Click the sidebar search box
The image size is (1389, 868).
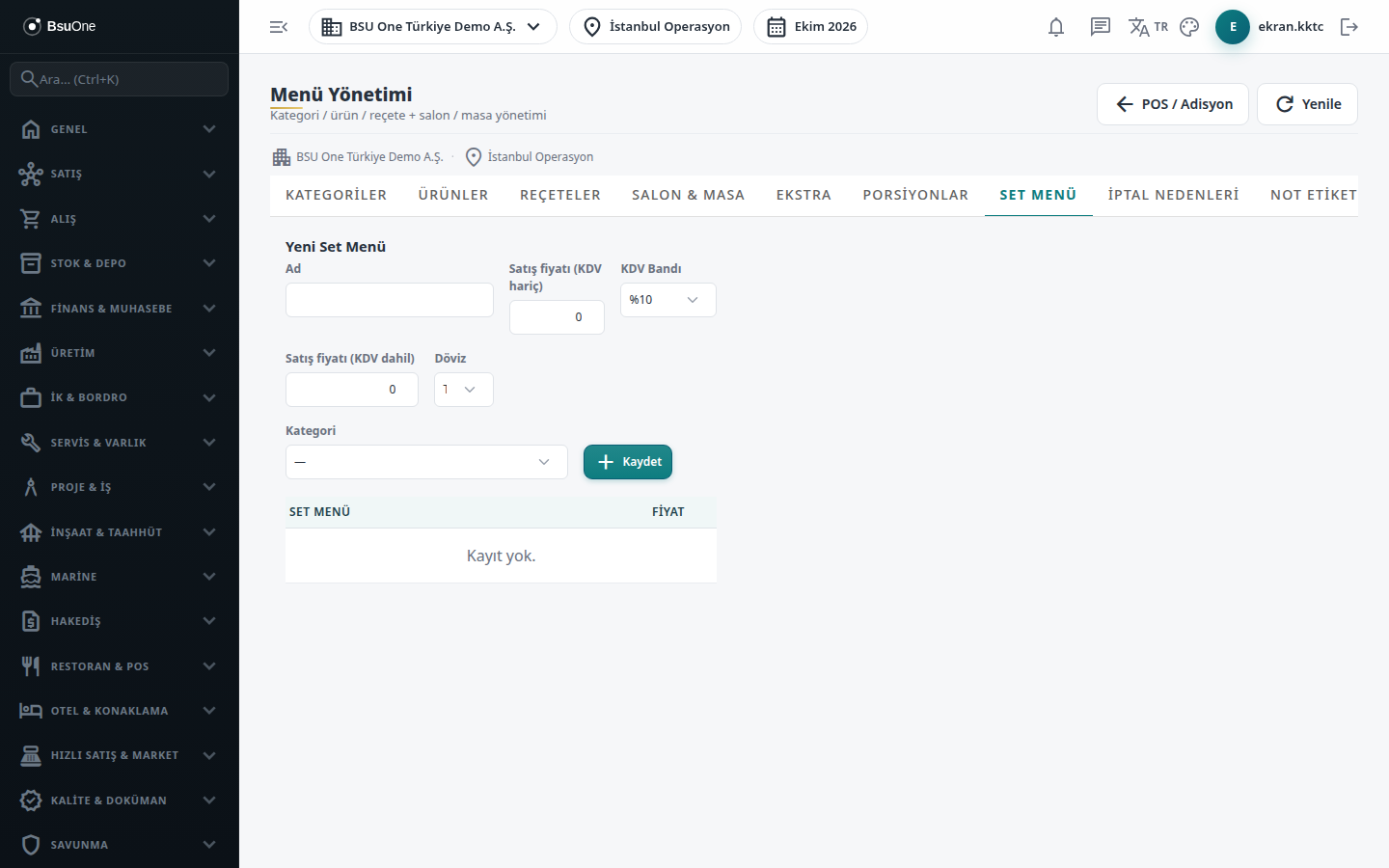coord(120,79)
